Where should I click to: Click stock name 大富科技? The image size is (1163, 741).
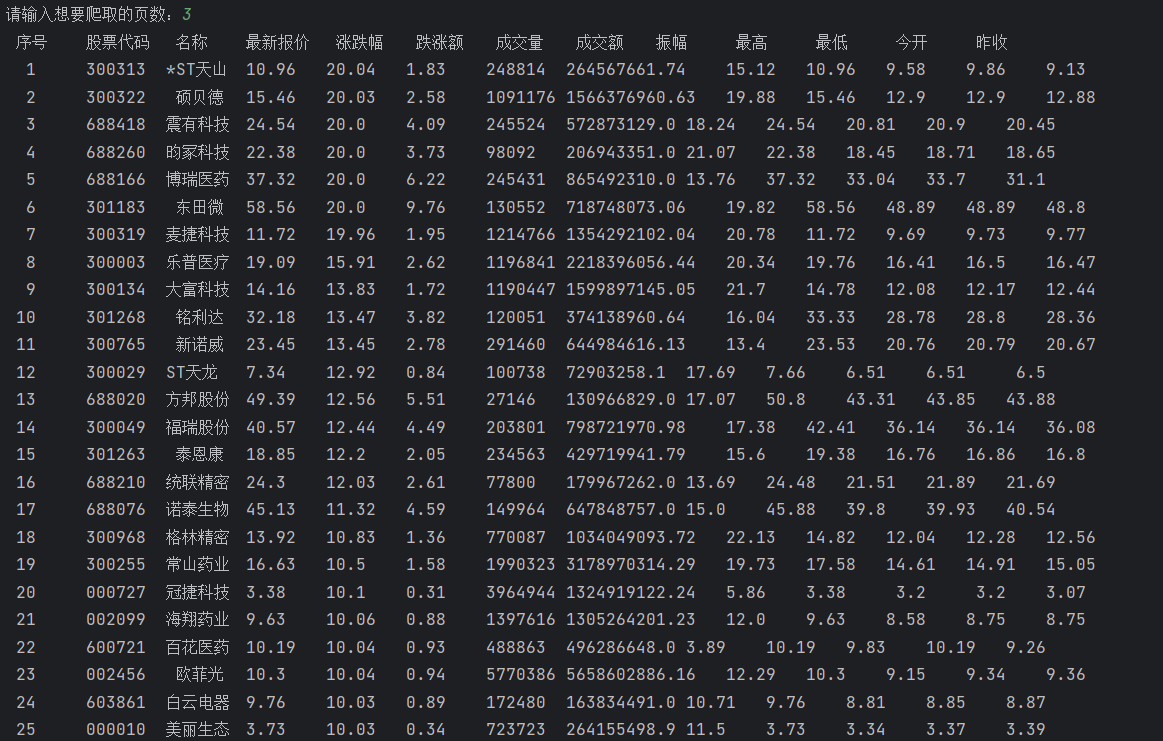(198, 290)
